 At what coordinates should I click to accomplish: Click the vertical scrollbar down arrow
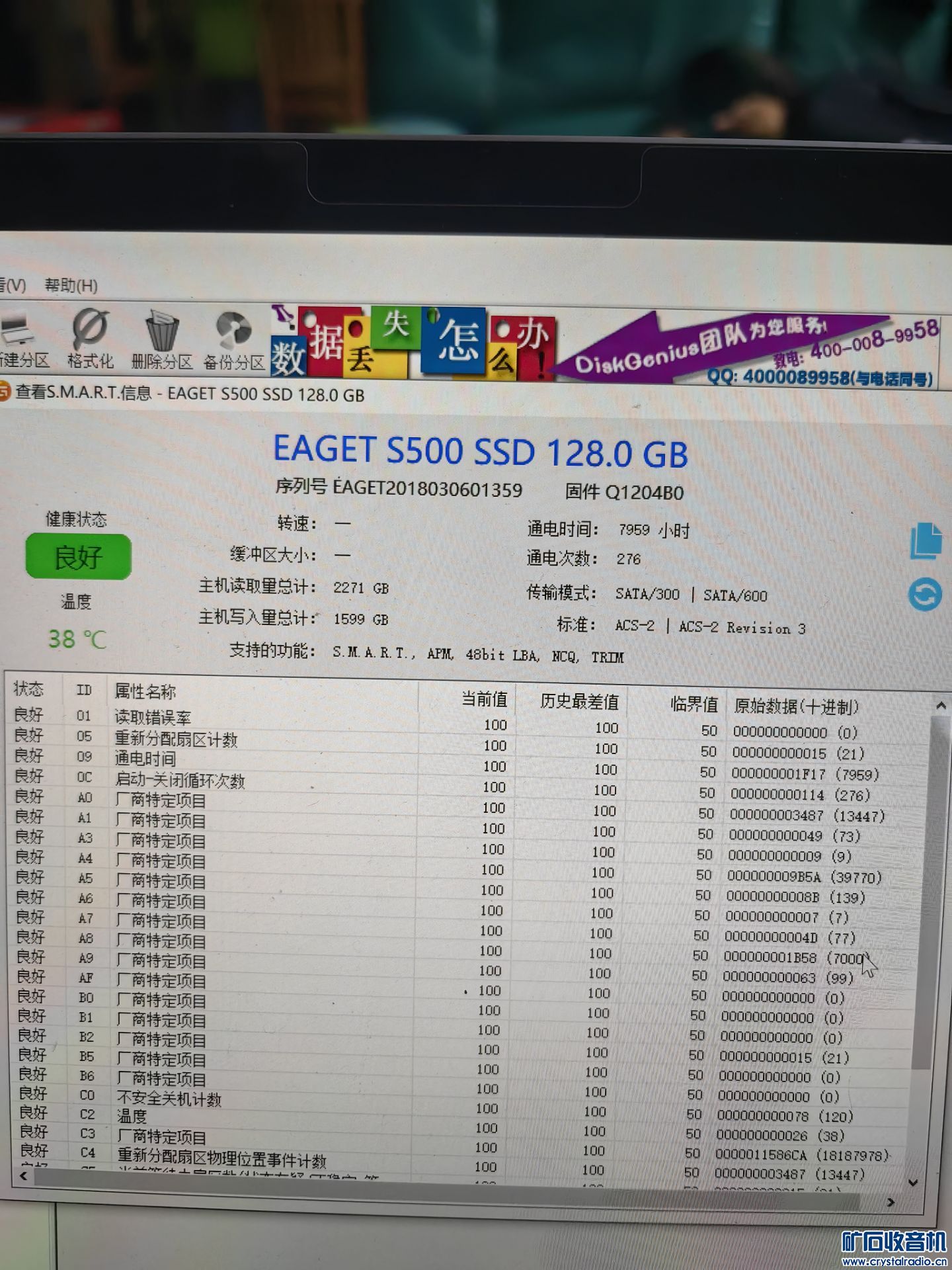tap(913, 1183)
